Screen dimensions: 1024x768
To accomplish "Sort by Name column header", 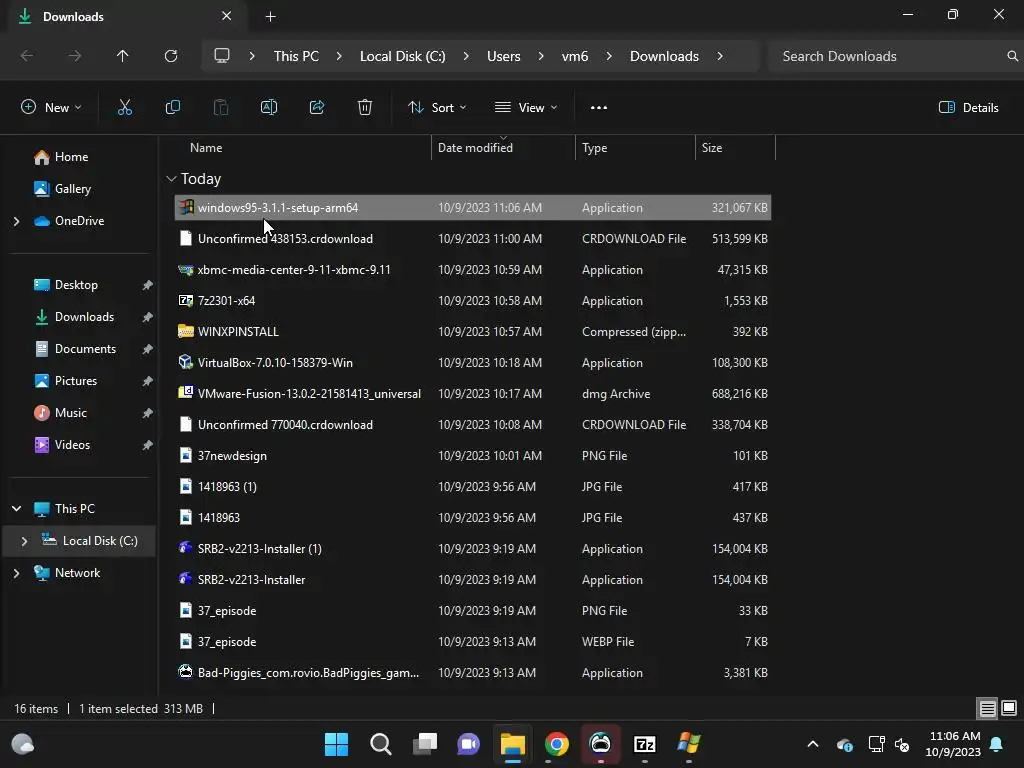I will [x=206, y=148].
